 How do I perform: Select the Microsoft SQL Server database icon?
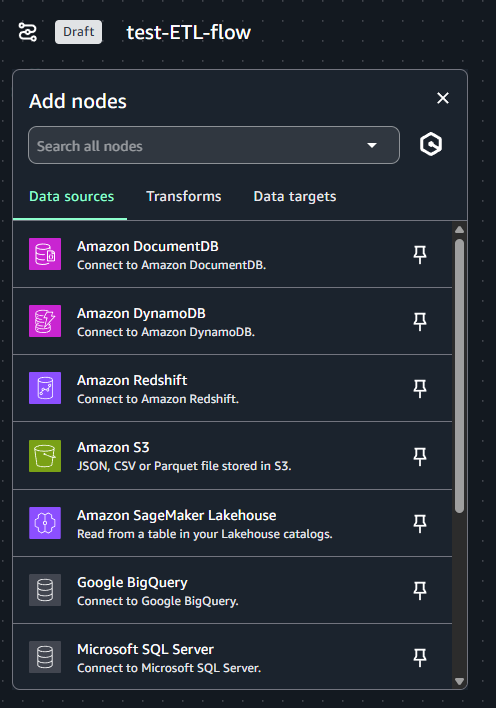[x=45, y=657]
